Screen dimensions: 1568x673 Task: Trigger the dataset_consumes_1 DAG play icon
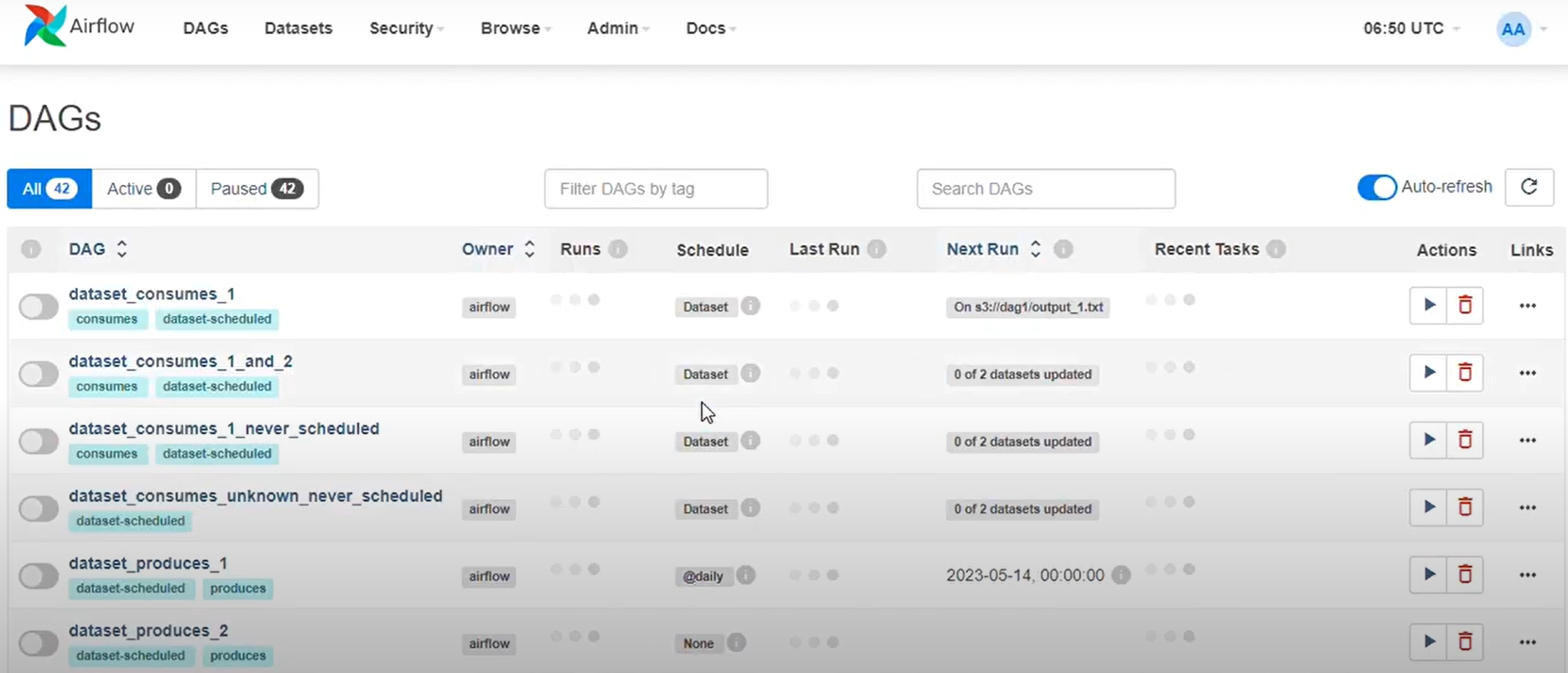click(x=1428, y=306)
